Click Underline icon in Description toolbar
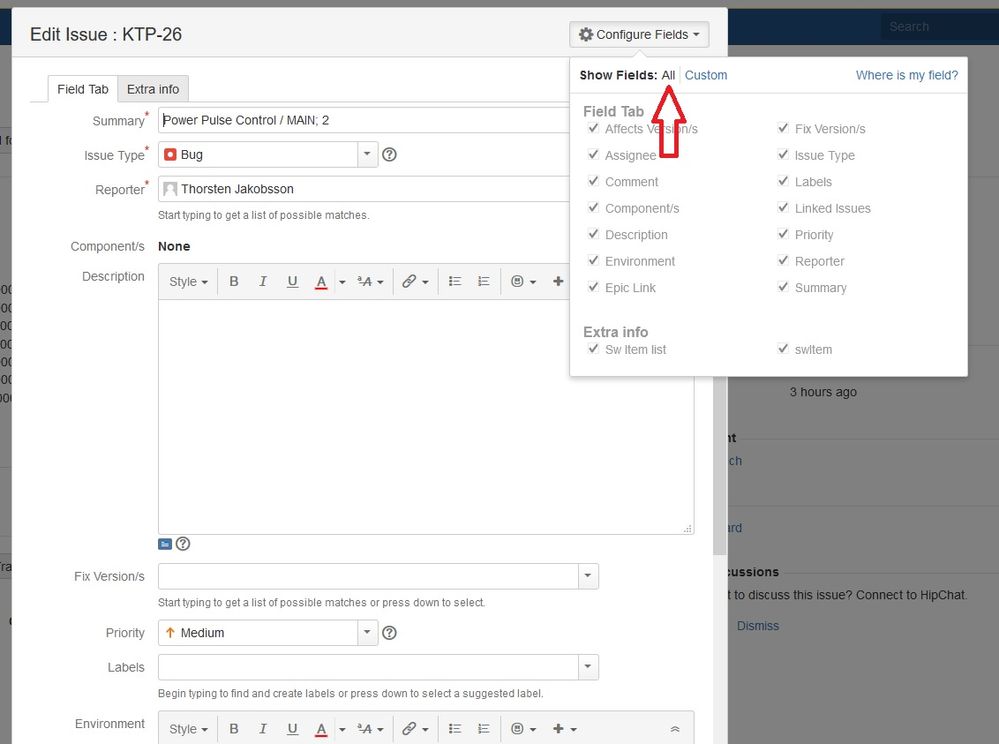Viewport: 999px width, 744px height. (292, 281)
